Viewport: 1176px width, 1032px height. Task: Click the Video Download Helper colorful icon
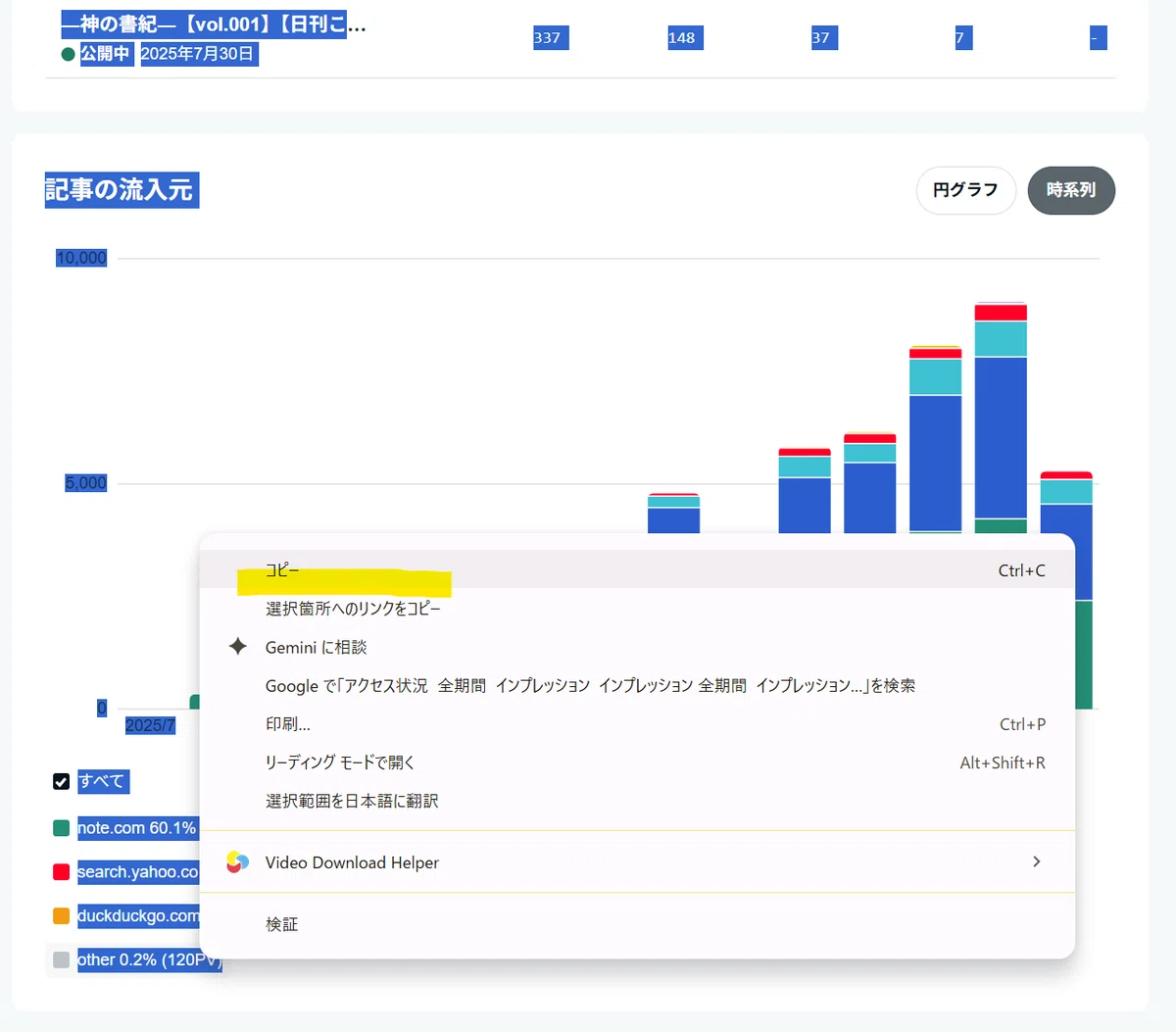237,862
